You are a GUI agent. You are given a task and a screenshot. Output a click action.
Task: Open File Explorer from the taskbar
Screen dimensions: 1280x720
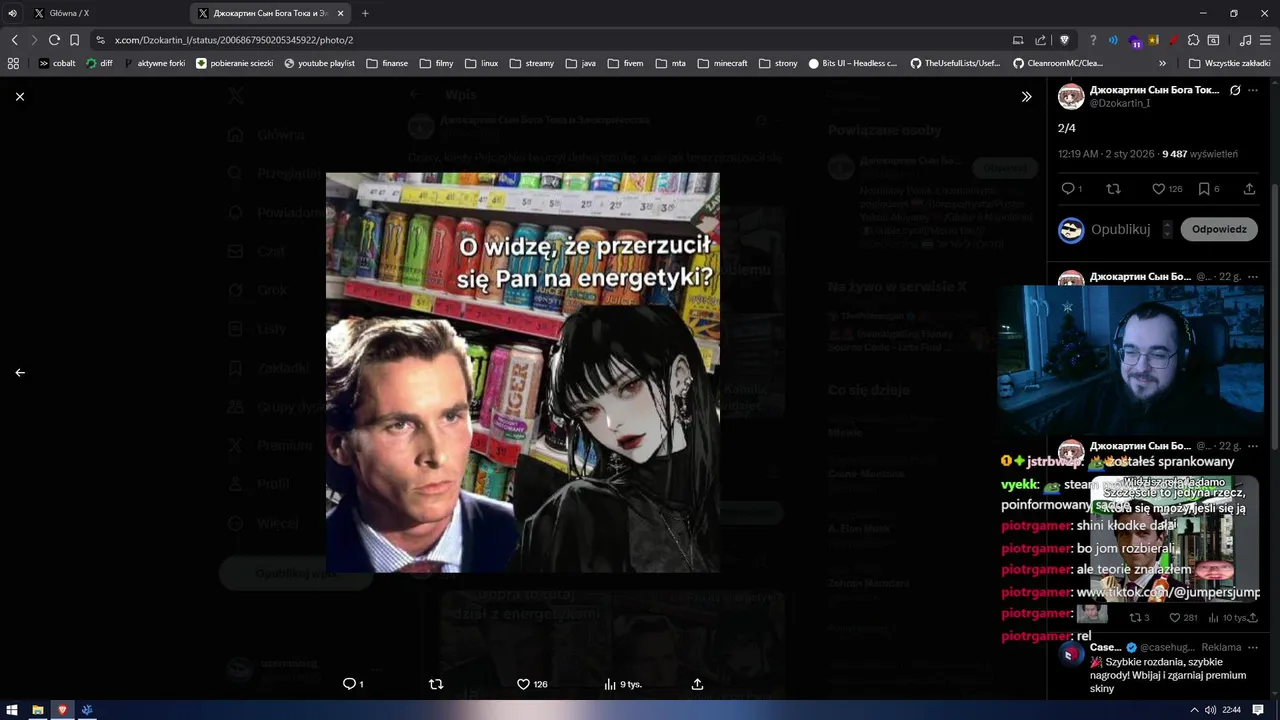(x=38, y=710)
